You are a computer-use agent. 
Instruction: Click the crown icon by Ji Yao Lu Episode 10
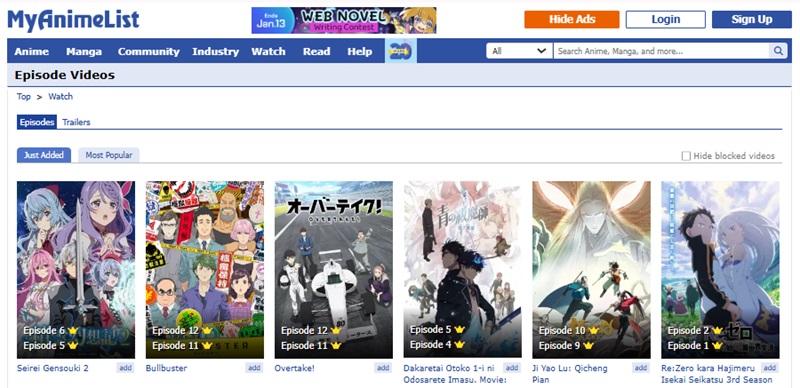click(x=593, y=331)
